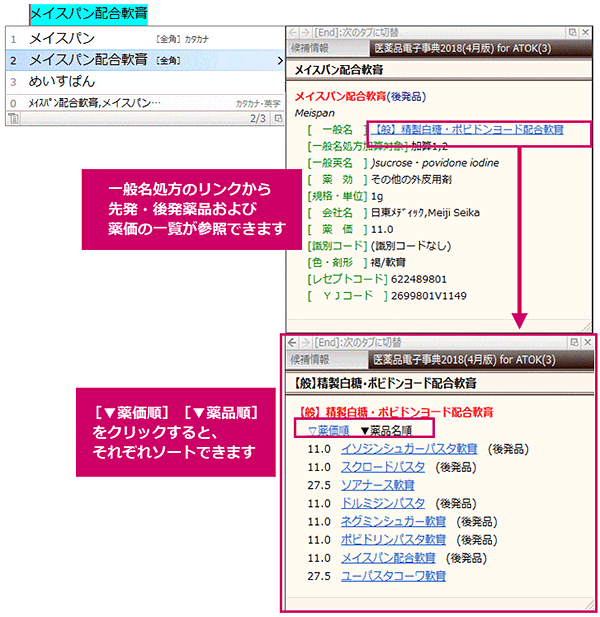The height and width of the screenshot is (617, 600).
Task: Expand details arrow for メイスパン配合軟膏 candidate
Action: [x=280, y=61]
